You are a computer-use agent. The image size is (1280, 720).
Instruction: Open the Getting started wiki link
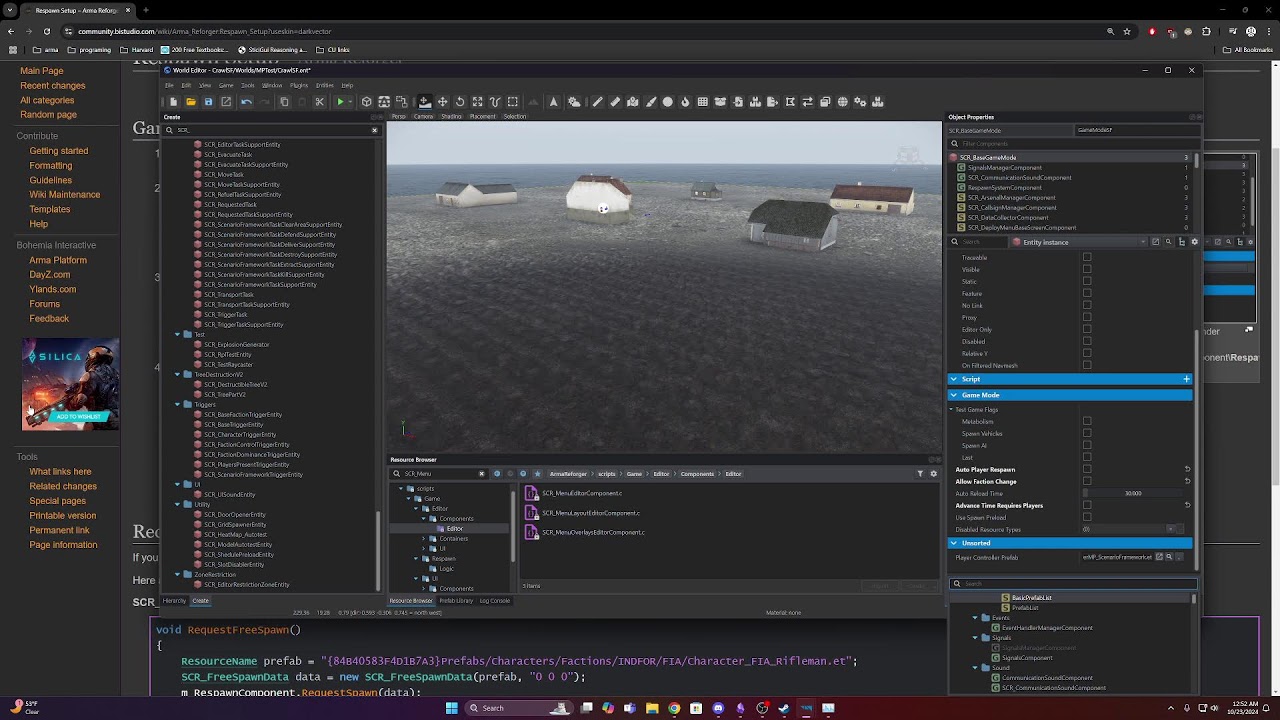(58, 151)
